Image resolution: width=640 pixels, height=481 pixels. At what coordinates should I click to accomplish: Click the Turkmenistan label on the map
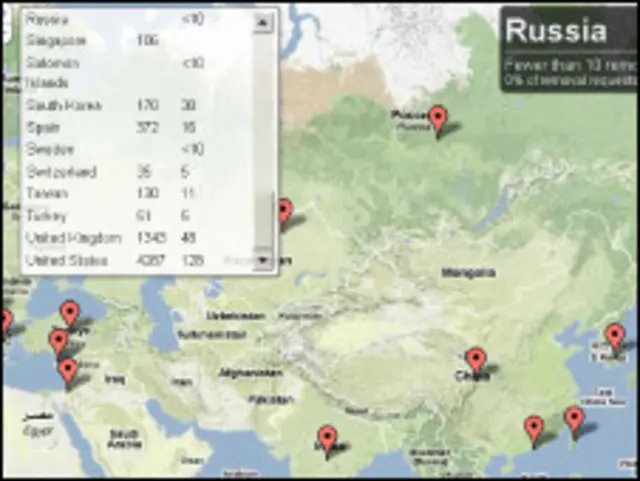pyautogui.click(x=212, y=335)
